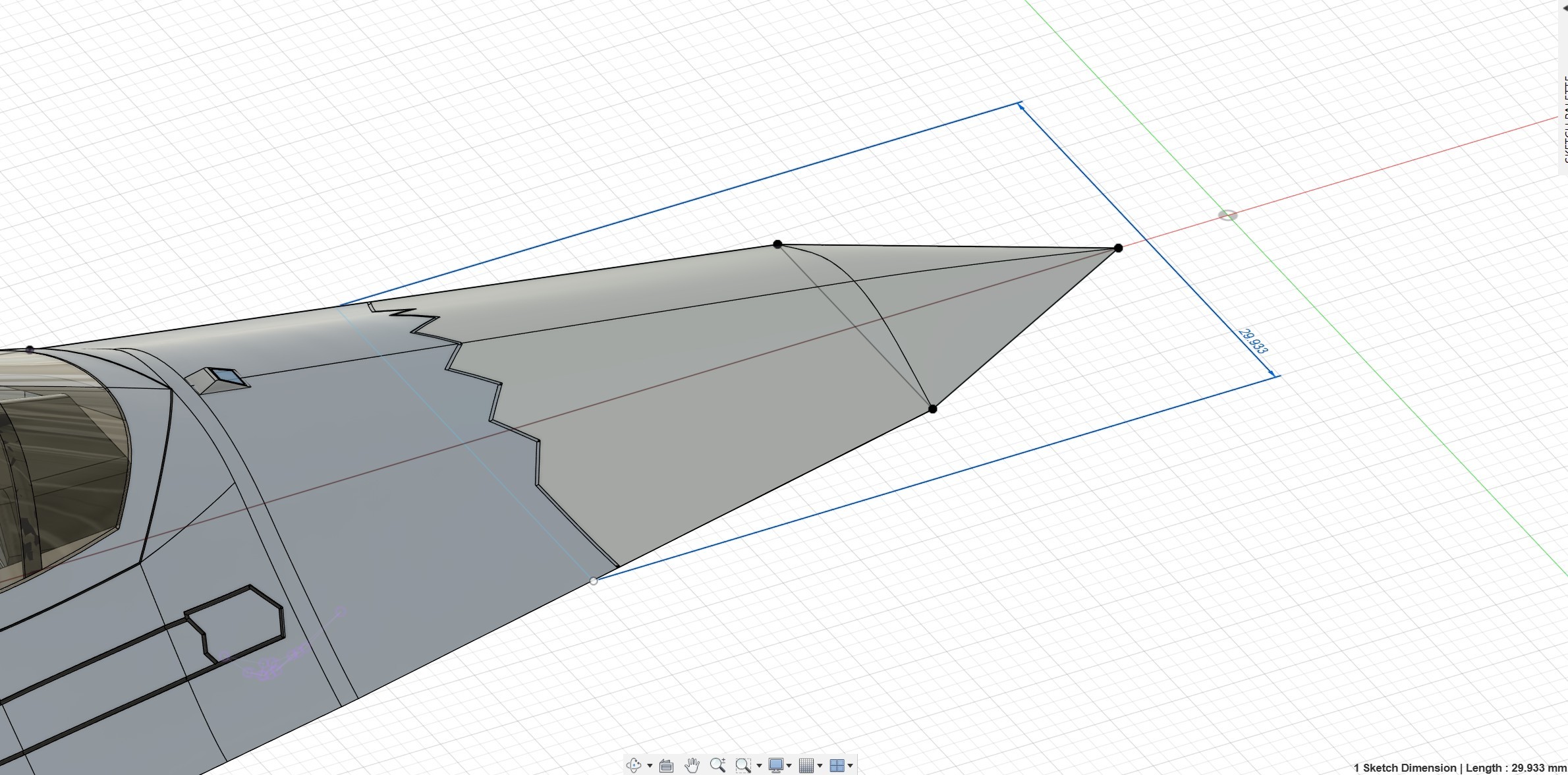1568x775 pixels.
Task: Open the Grid and Snaps dropdown arrow
Action: click(x=820, y=766)
